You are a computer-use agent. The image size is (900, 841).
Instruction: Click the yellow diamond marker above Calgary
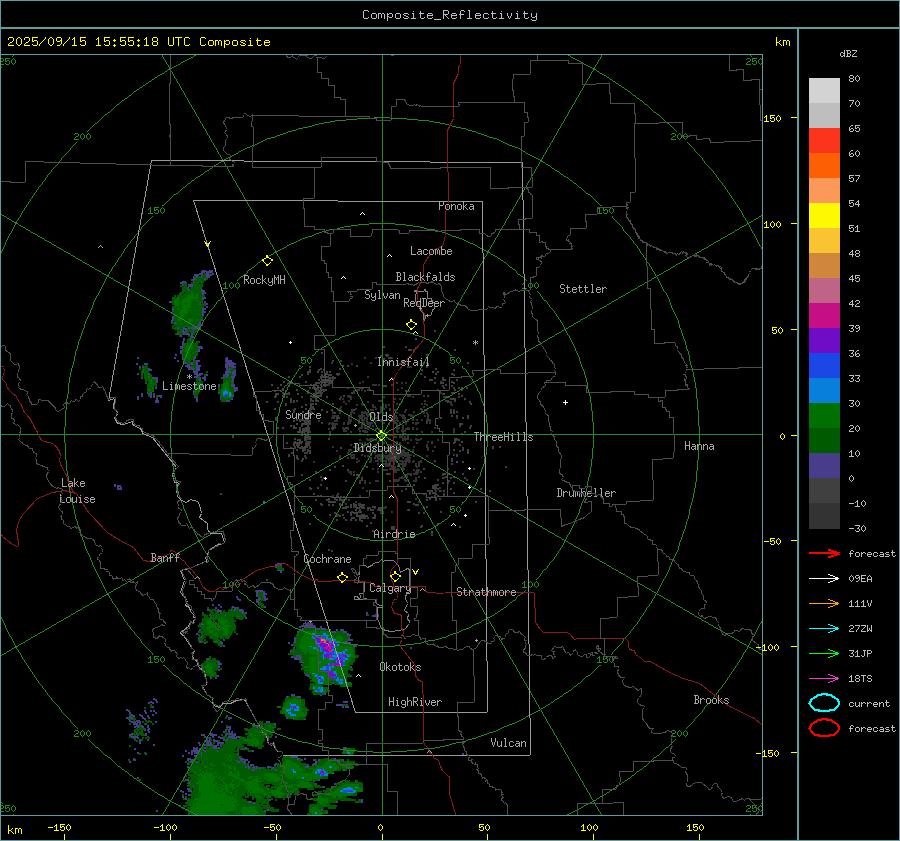pos(395,576)
